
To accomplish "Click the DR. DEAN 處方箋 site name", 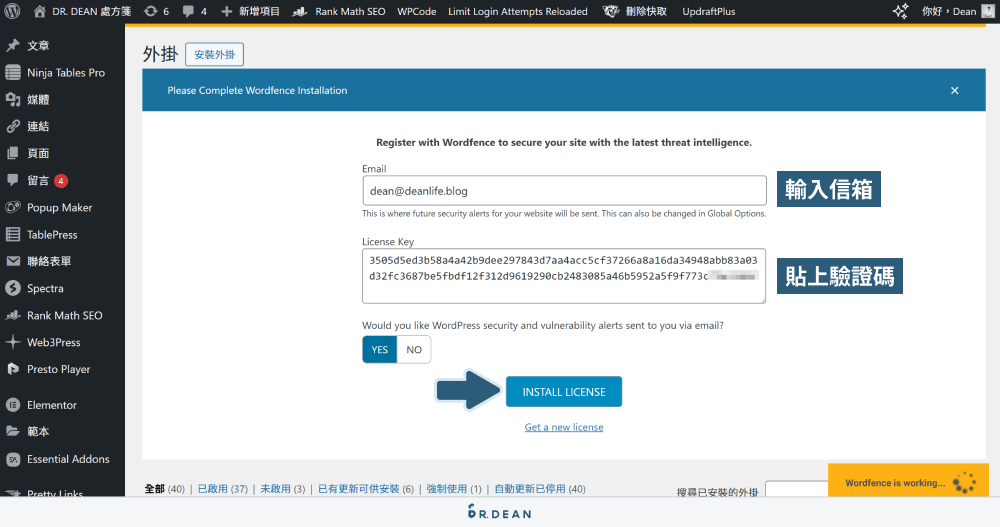I will click(x=91, y=11).
